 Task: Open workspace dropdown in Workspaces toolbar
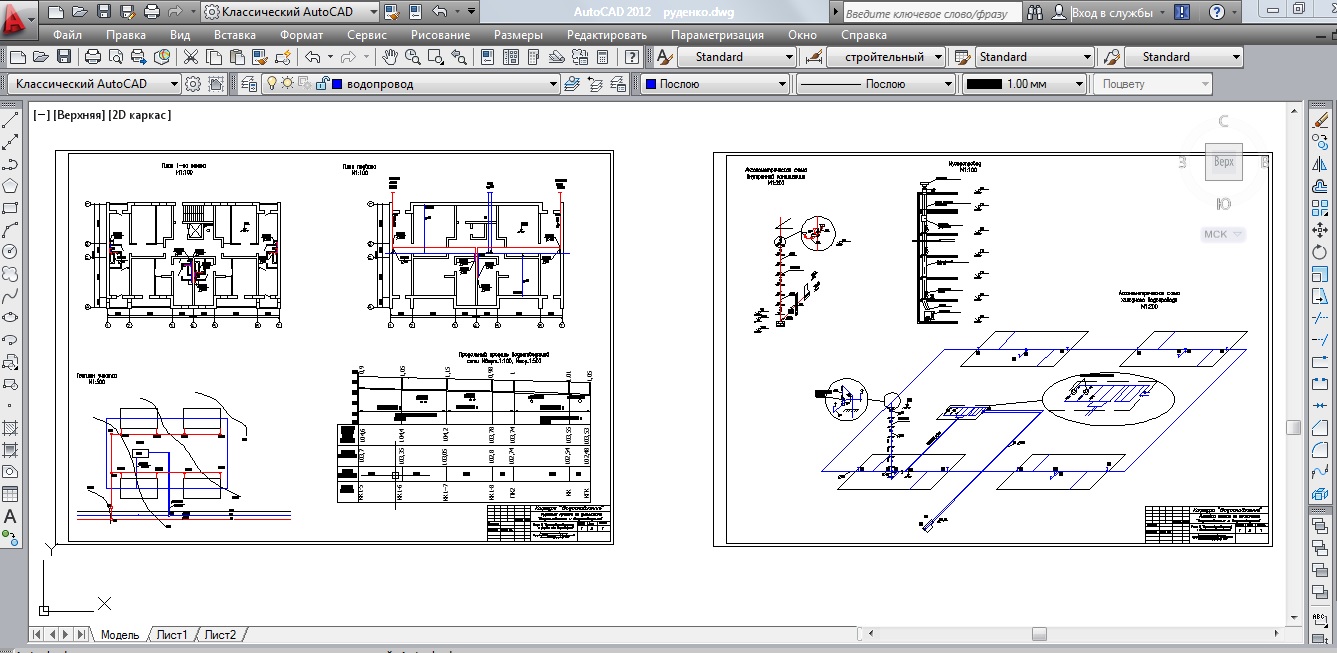click(x=94, y=84)
